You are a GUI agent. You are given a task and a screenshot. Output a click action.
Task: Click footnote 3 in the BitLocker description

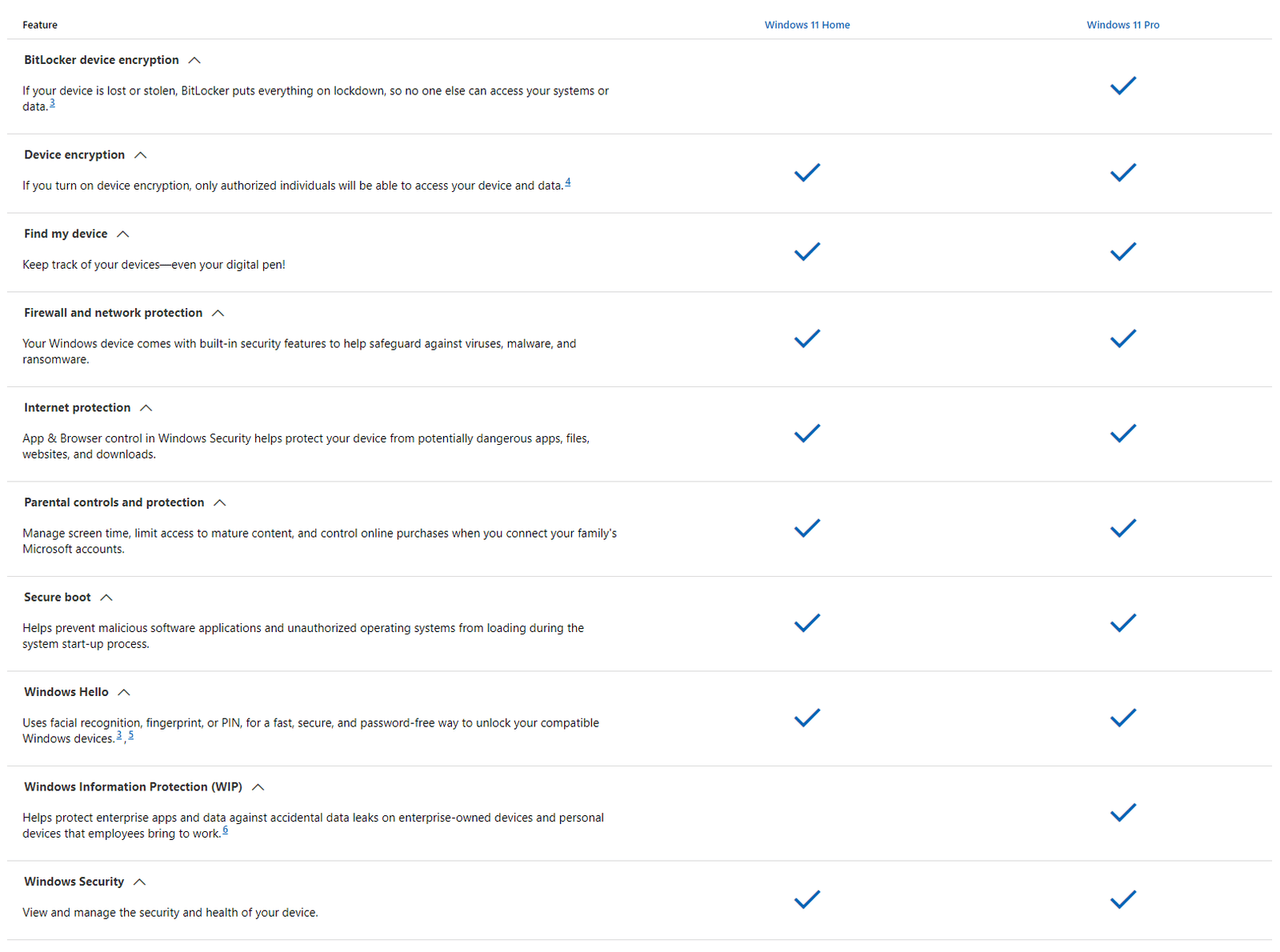coord(52,102)
